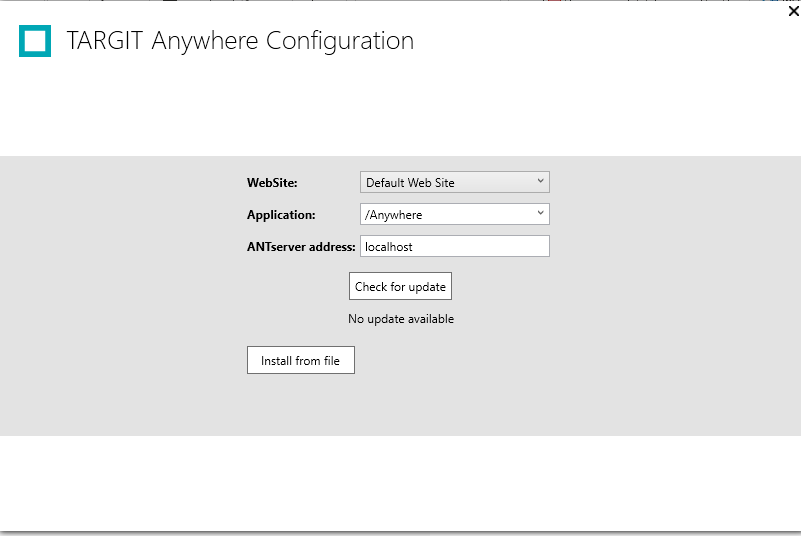
Task: Close the TARGIT Anywhere Configuration window
Action: click(793, 11)
